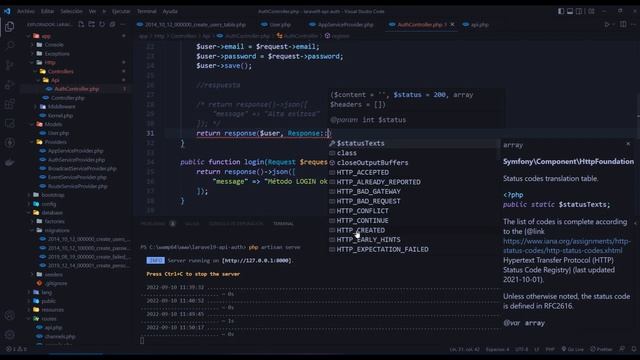
Task: Choose HTTP_BAD_REQUEST autocomplete suggestion
Action: pos(414,201)
